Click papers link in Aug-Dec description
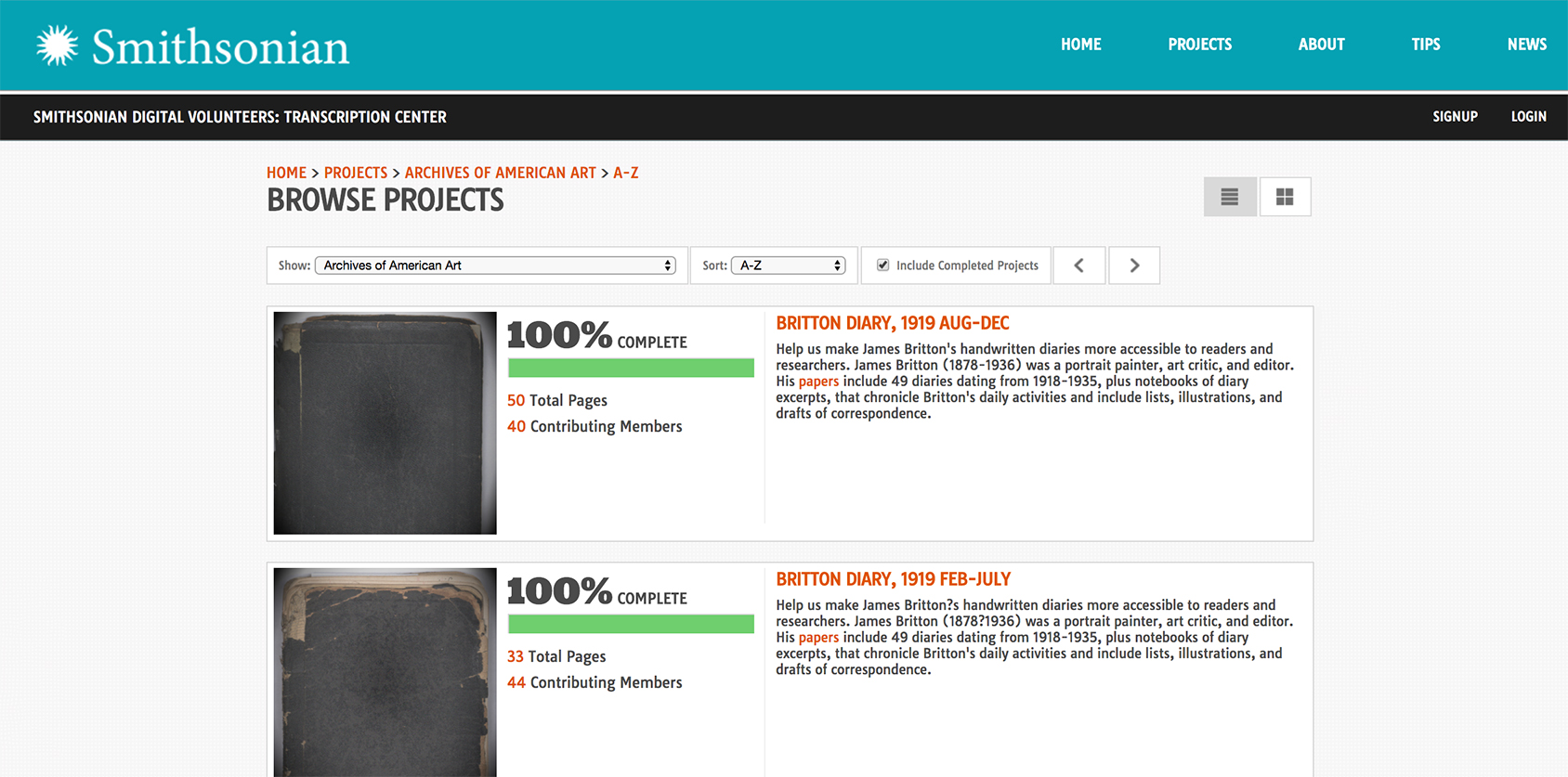Viewport: 1568px width, 777px height. click(818, 382)
